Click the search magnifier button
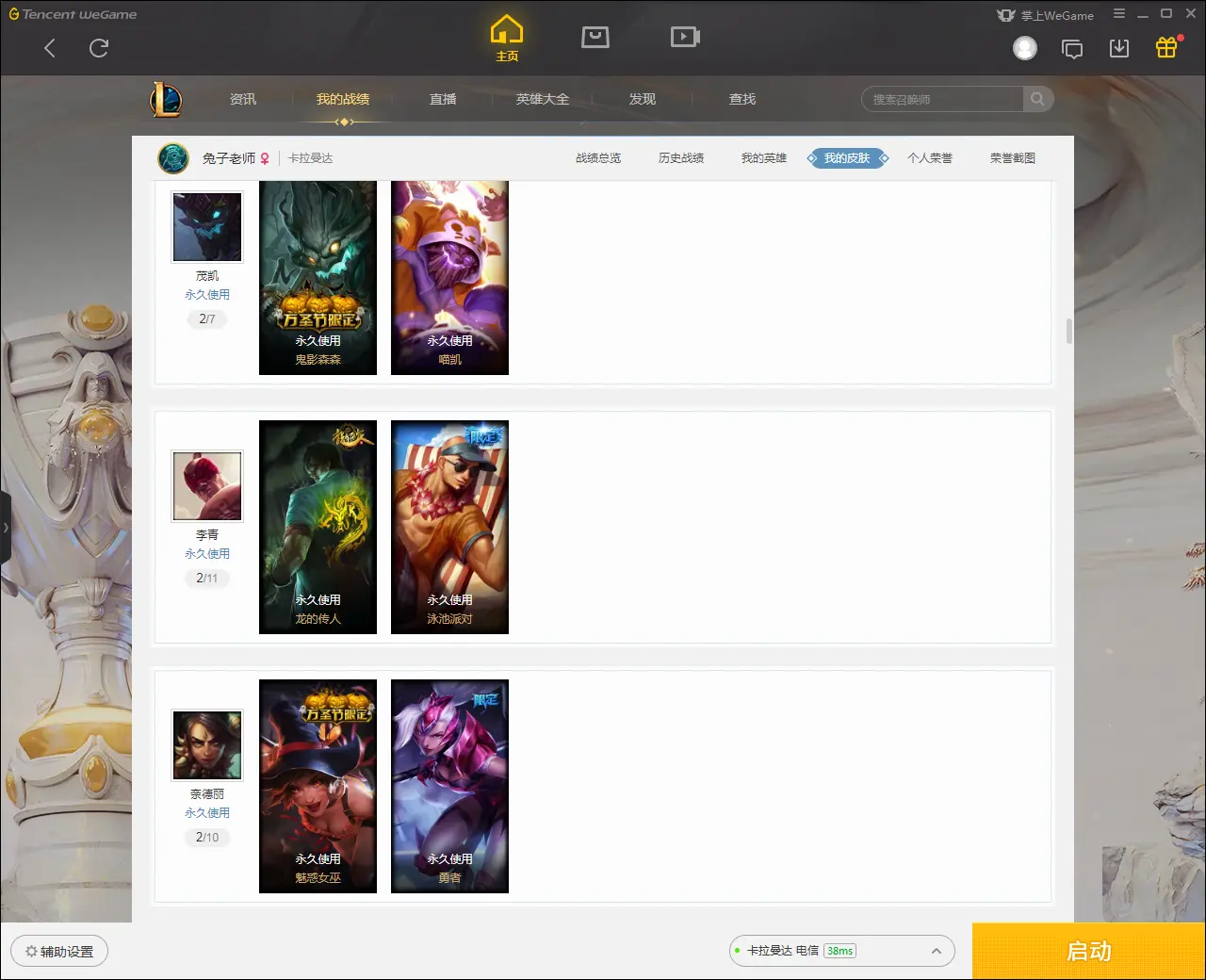Viewport: 1206px width, 980px height. tap(1037, 99)
